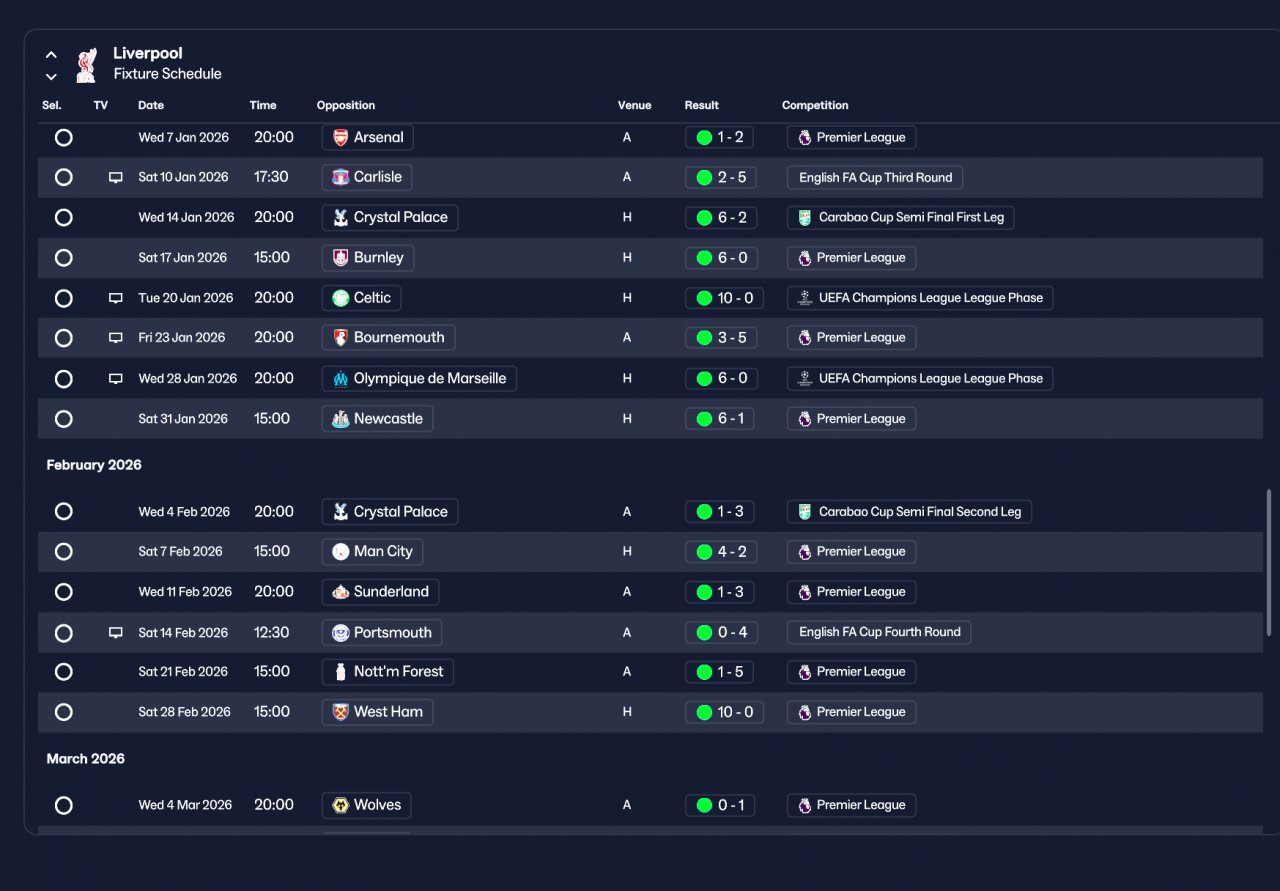Viewport: 1280px width, 891px height.
Task: Open the 1 - 2 Arsenal result
Action: 719,138
